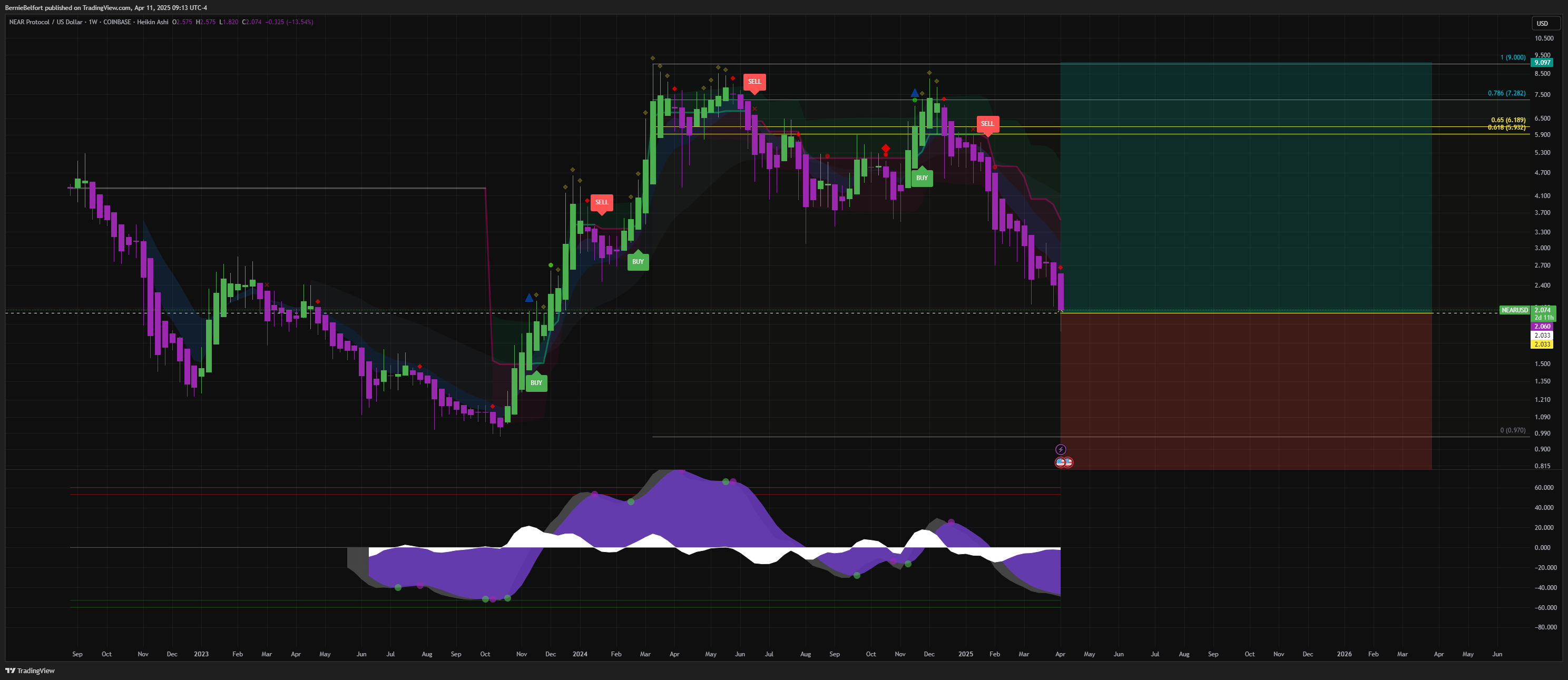Click the 2025 year label on the time axis
This screenshot has width=1568, height=680.
point(965,654)
